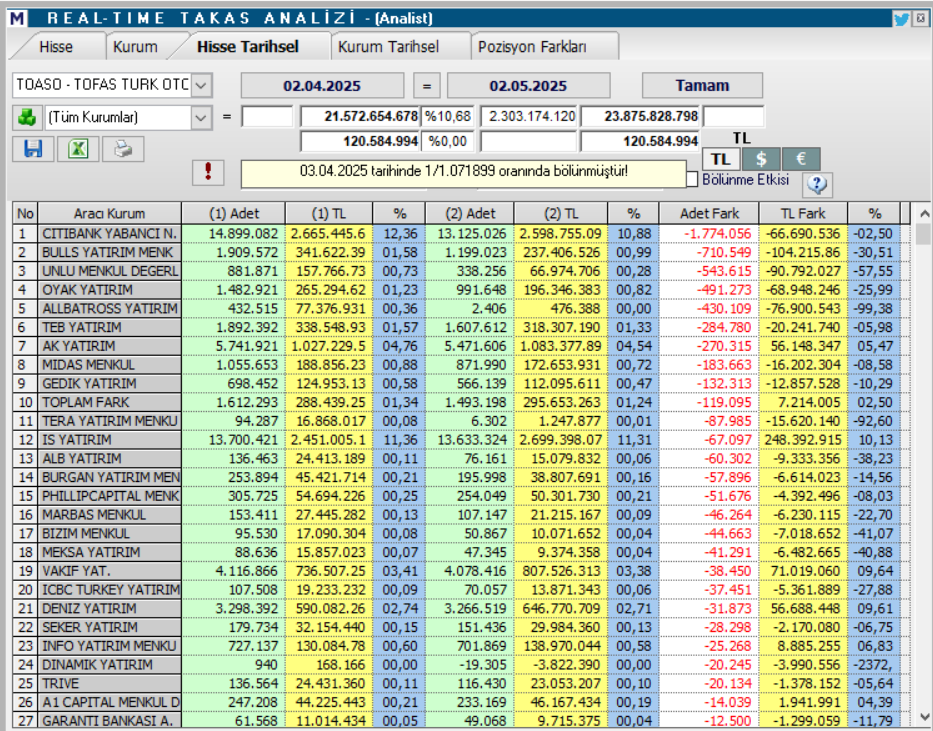
Task: Click the empty field right of 23.875.828.798
Action: 734,117
